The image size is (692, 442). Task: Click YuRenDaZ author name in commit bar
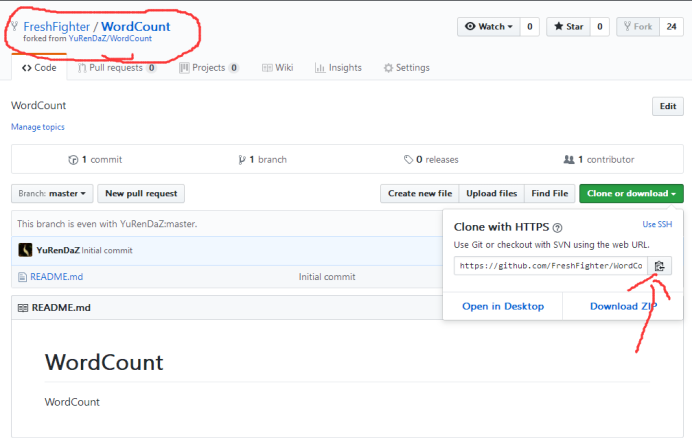coord(58,251)
